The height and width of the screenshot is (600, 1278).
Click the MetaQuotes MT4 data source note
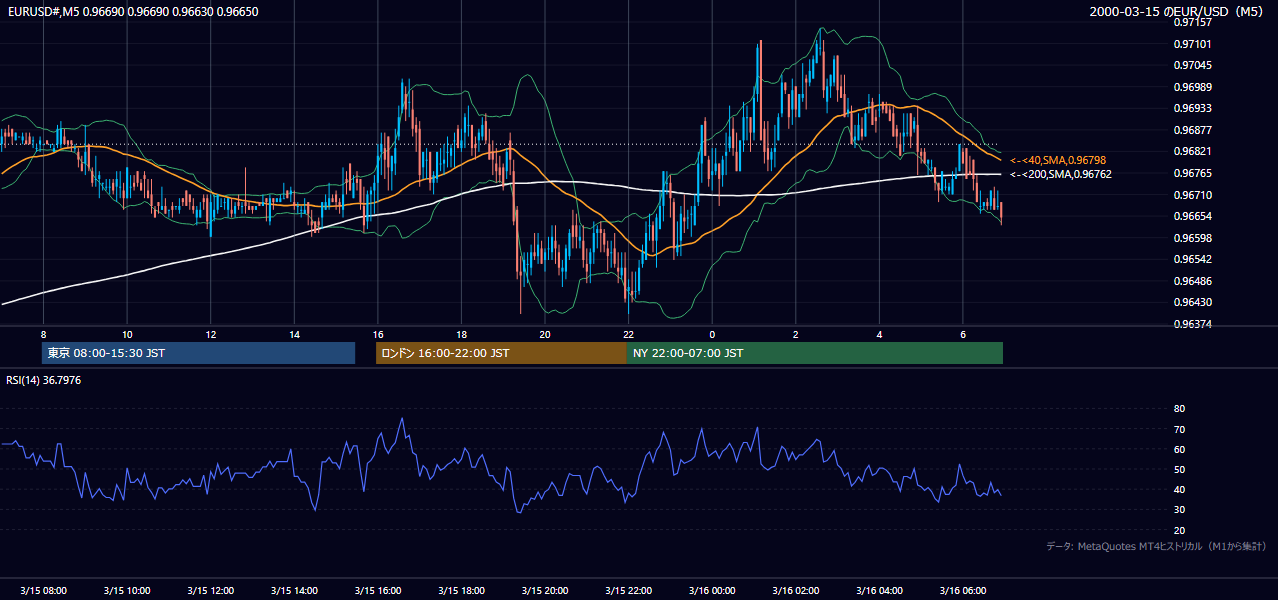point(1157,546)
